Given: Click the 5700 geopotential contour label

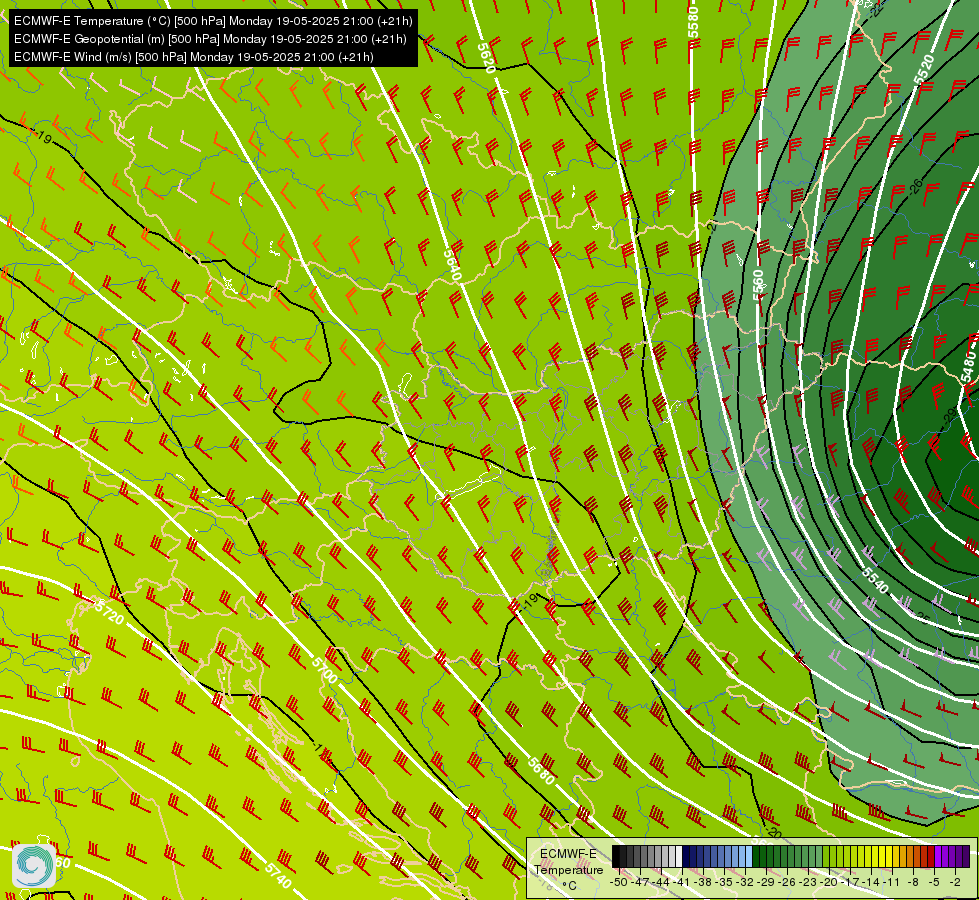Looking at the screenshot, I should [x=324, y=670].
